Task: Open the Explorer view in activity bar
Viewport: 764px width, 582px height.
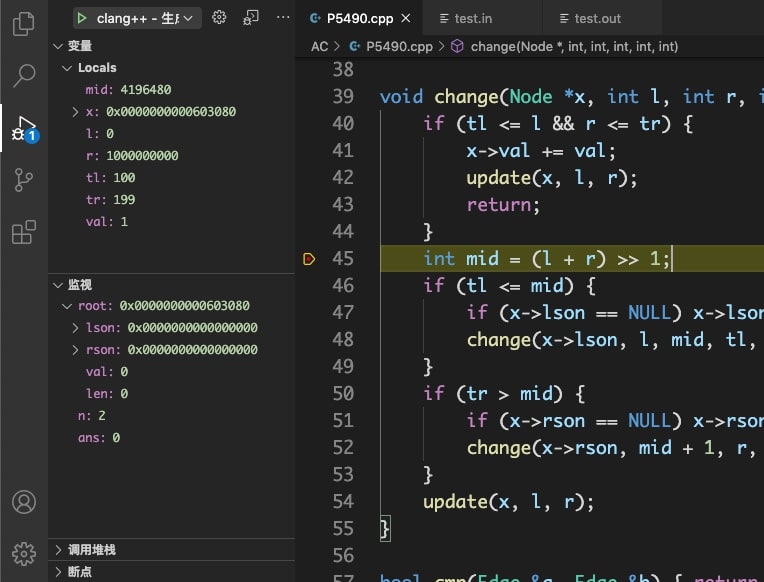Action: click(x=23, y=23)
